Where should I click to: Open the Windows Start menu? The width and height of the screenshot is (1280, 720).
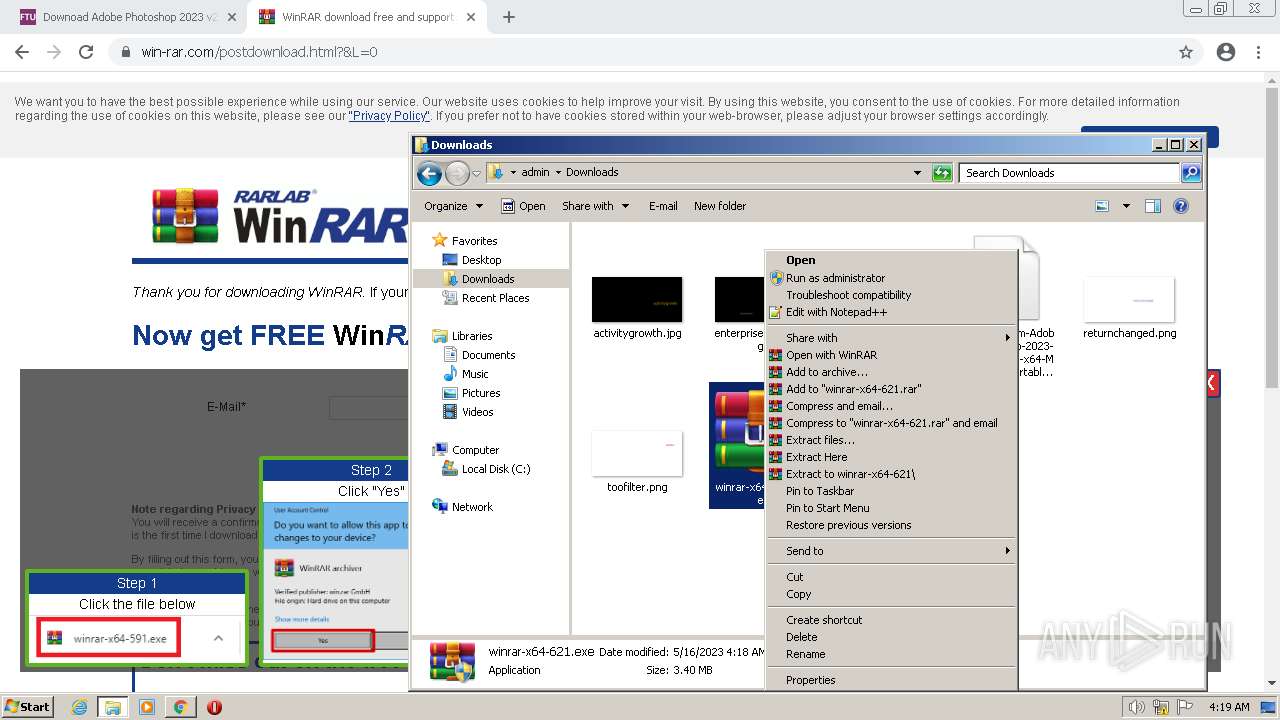[x=28, y=706]
